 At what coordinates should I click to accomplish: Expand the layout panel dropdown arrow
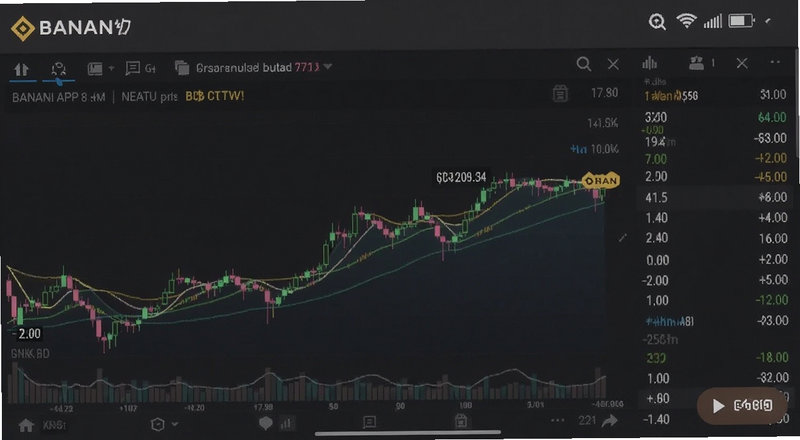pyautogui.click(x=111, y=68)
